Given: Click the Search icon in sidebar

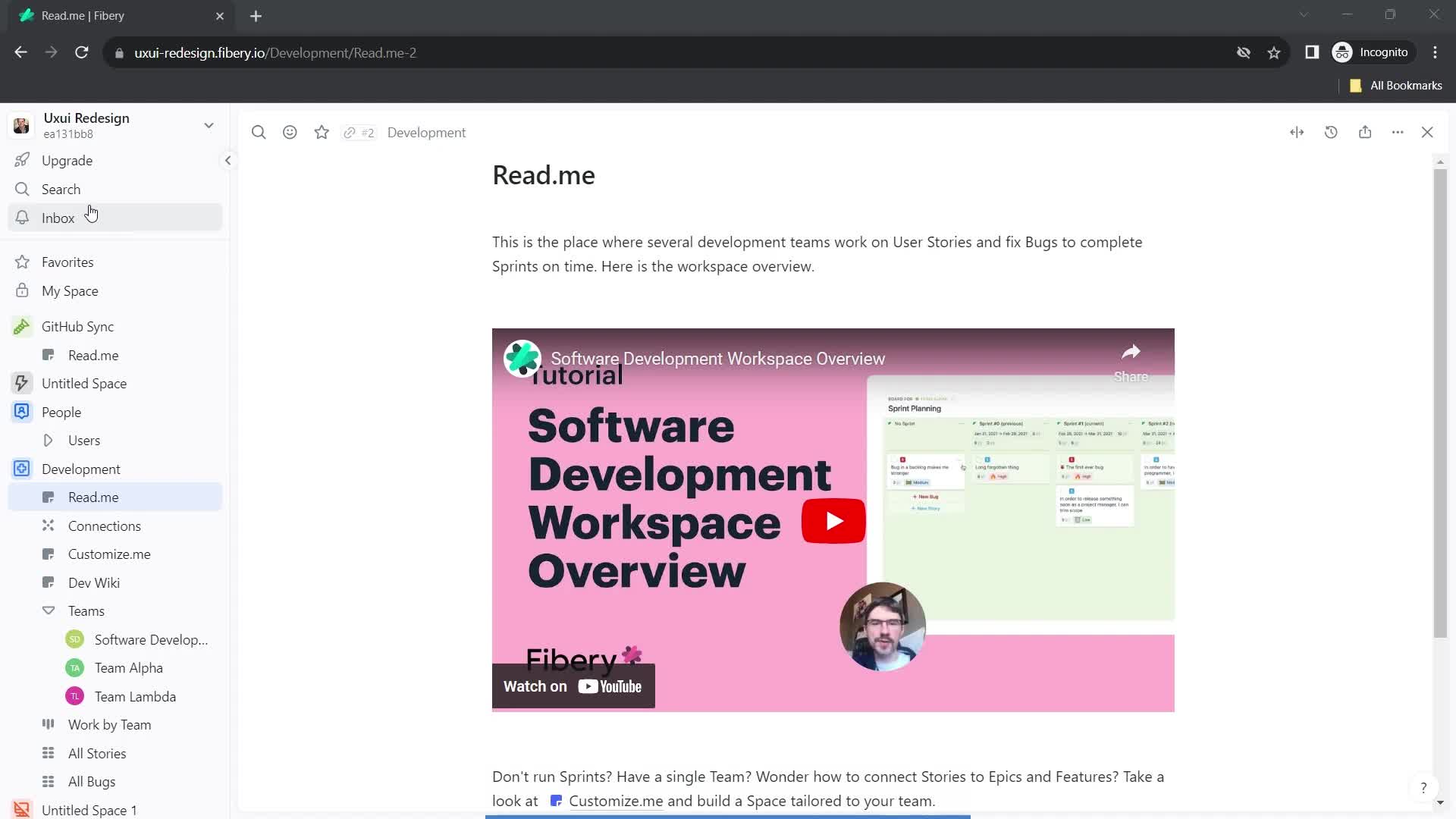Looking at the screenshot, I should coord(22,189).
